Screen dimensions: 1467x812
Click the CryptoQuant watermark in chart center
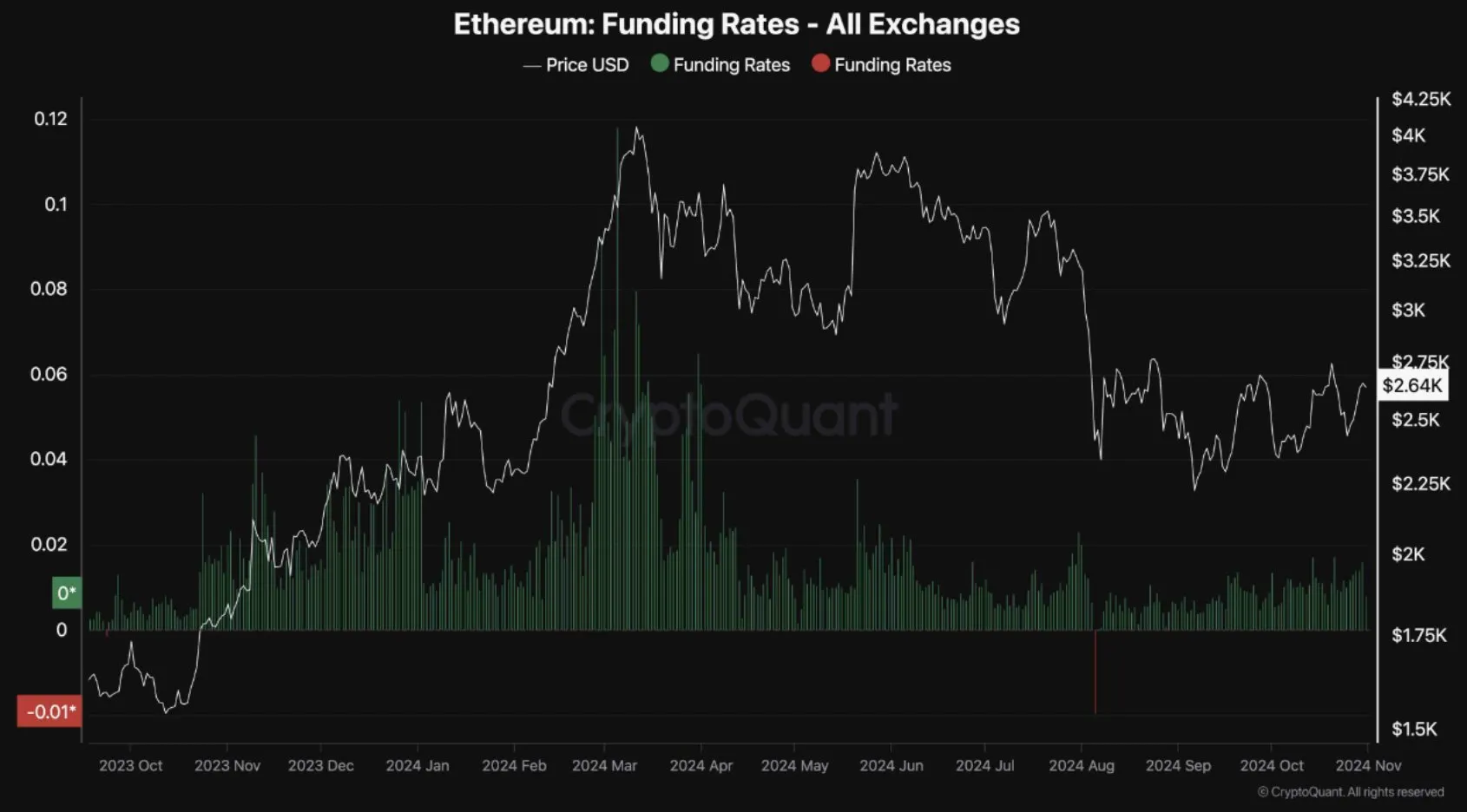click(x=729, y=415)
